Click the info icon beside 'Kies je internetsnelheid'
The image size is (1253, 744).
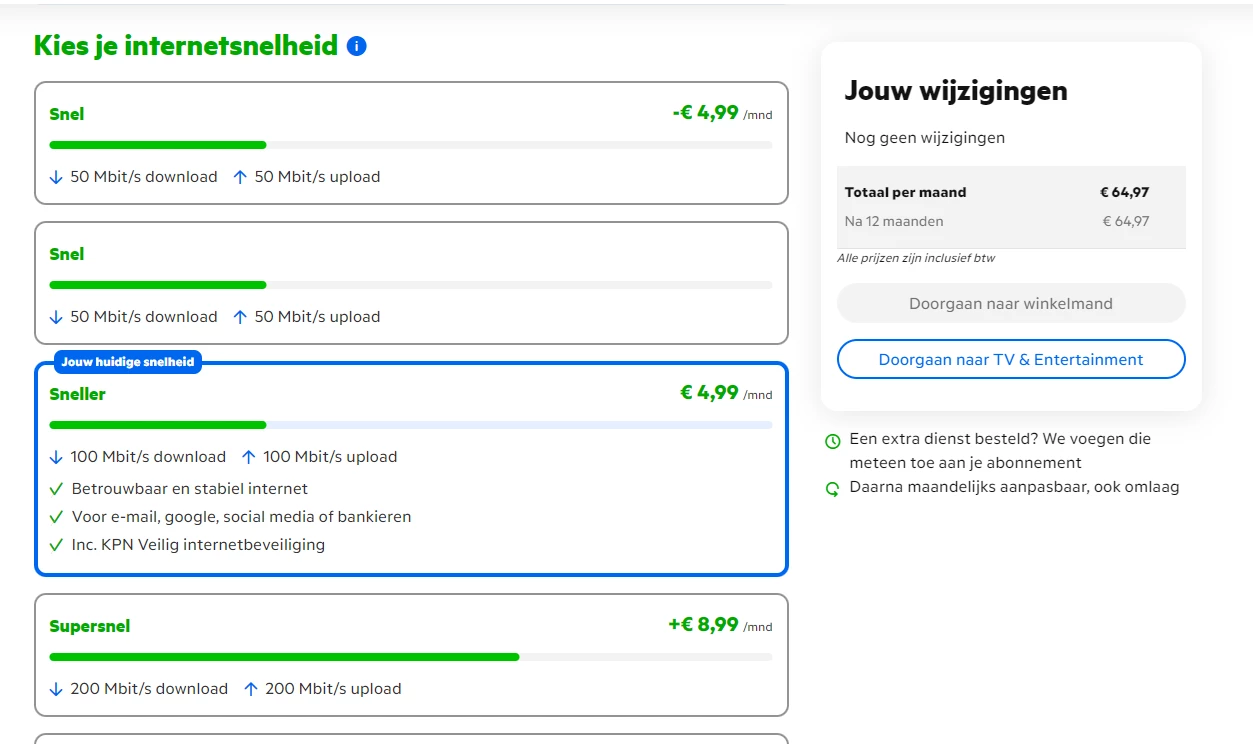(x=357, y=46)
